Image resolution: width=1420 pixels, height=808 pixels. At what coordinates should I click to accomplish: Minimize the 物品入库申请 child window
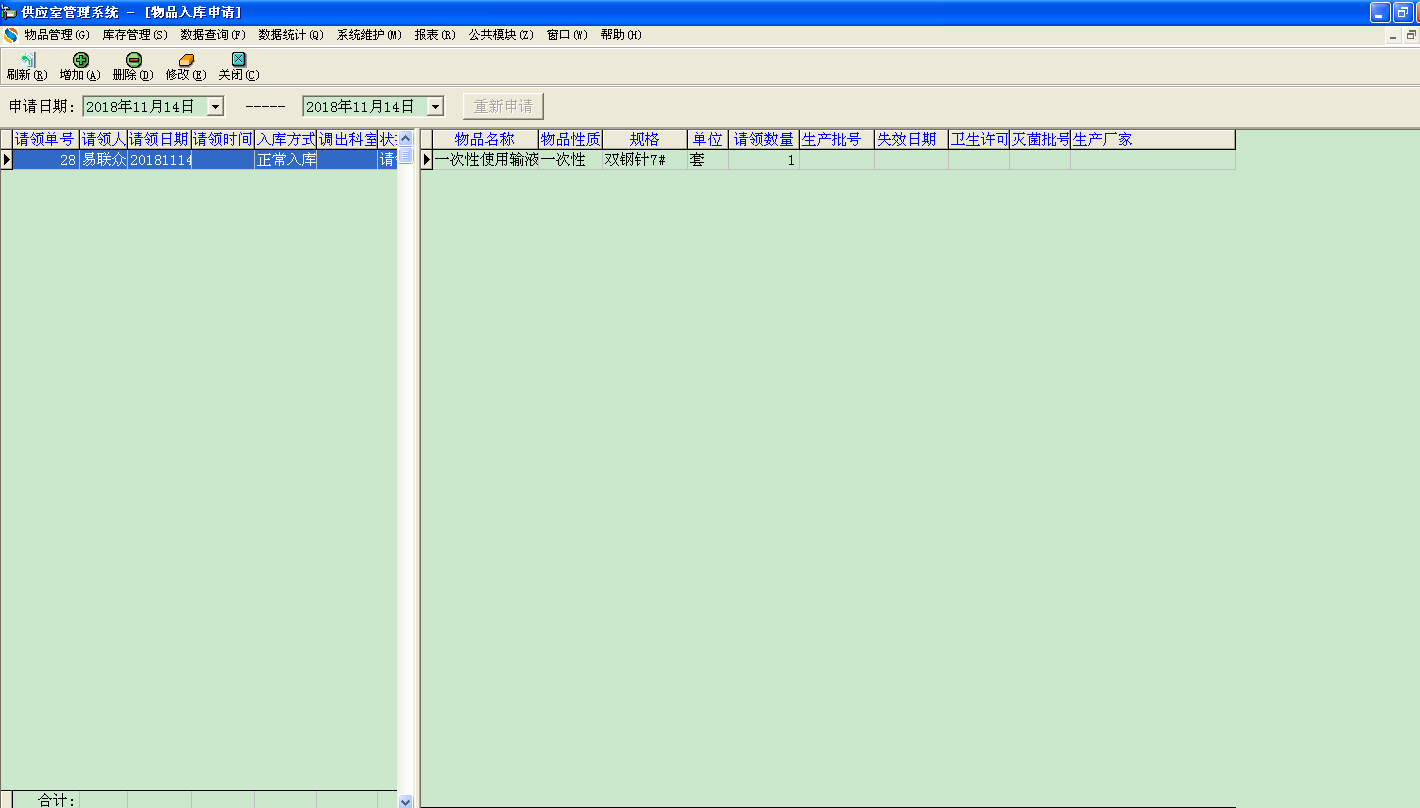1394,35
